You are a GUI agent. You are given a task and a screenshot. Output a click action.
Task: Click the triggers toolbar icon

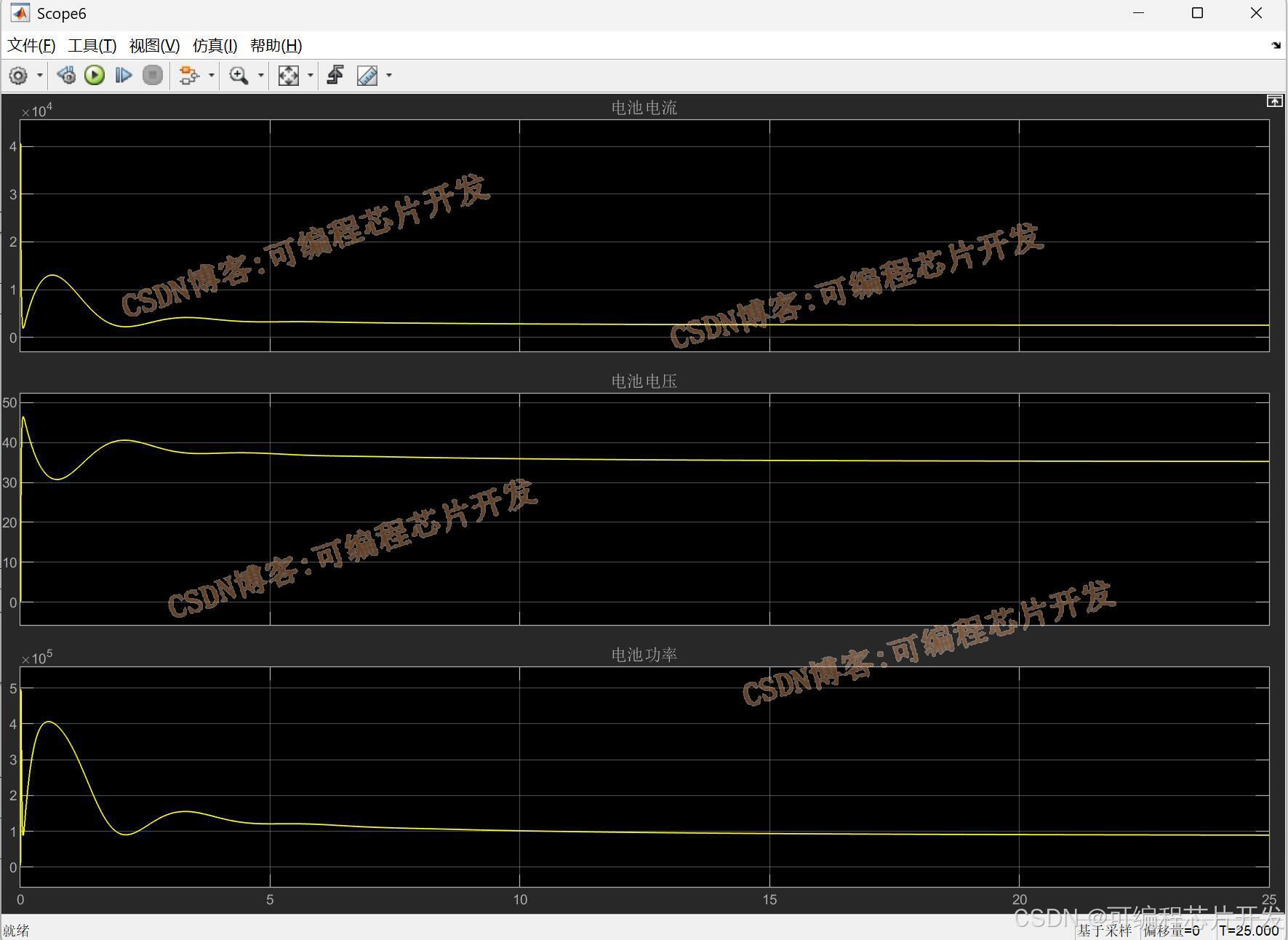click(335, 76)
